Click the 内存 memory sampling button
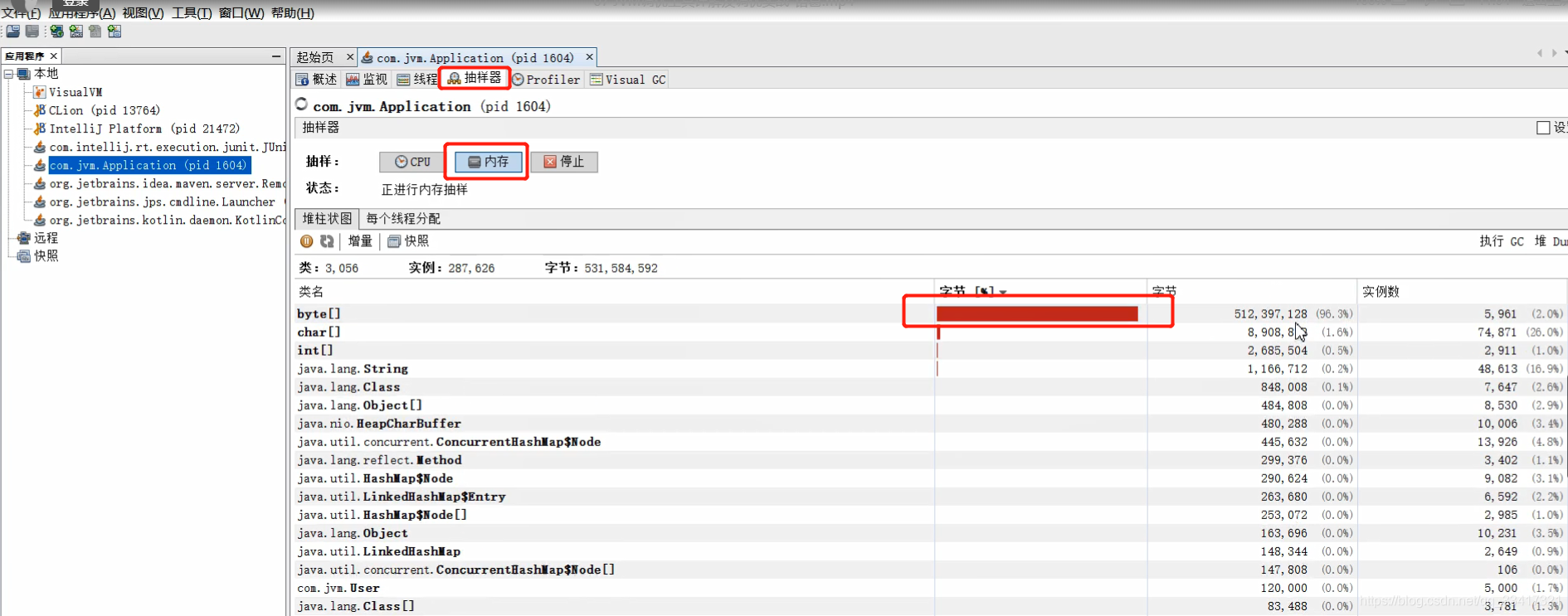The width and height of the screenshot is (1568, 616). click(489, 162)
